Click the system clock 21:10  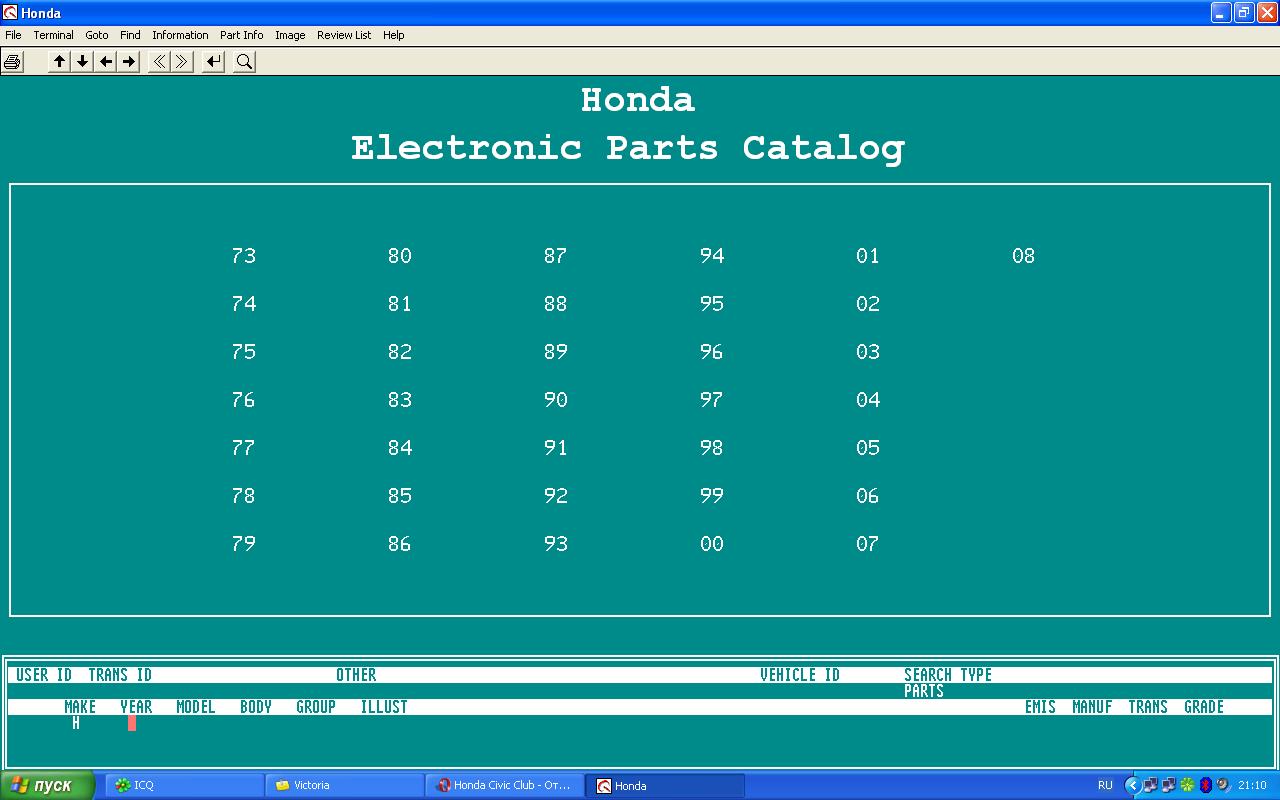point(1253,786)
